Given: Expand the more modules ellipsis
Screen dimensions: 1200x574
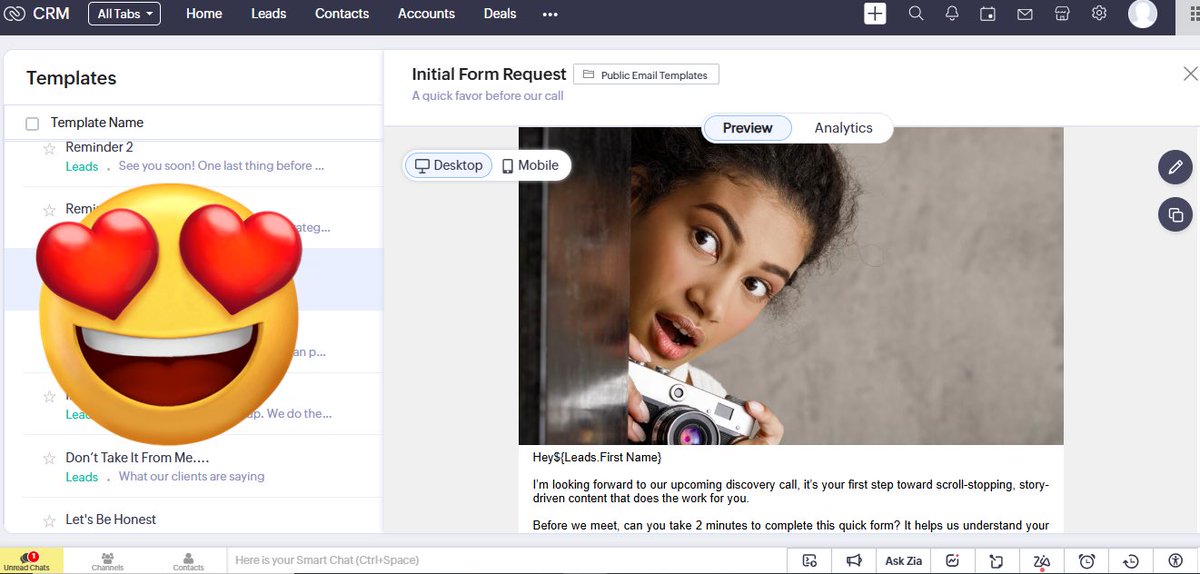Looking at the screenshot, I should 550,14.
